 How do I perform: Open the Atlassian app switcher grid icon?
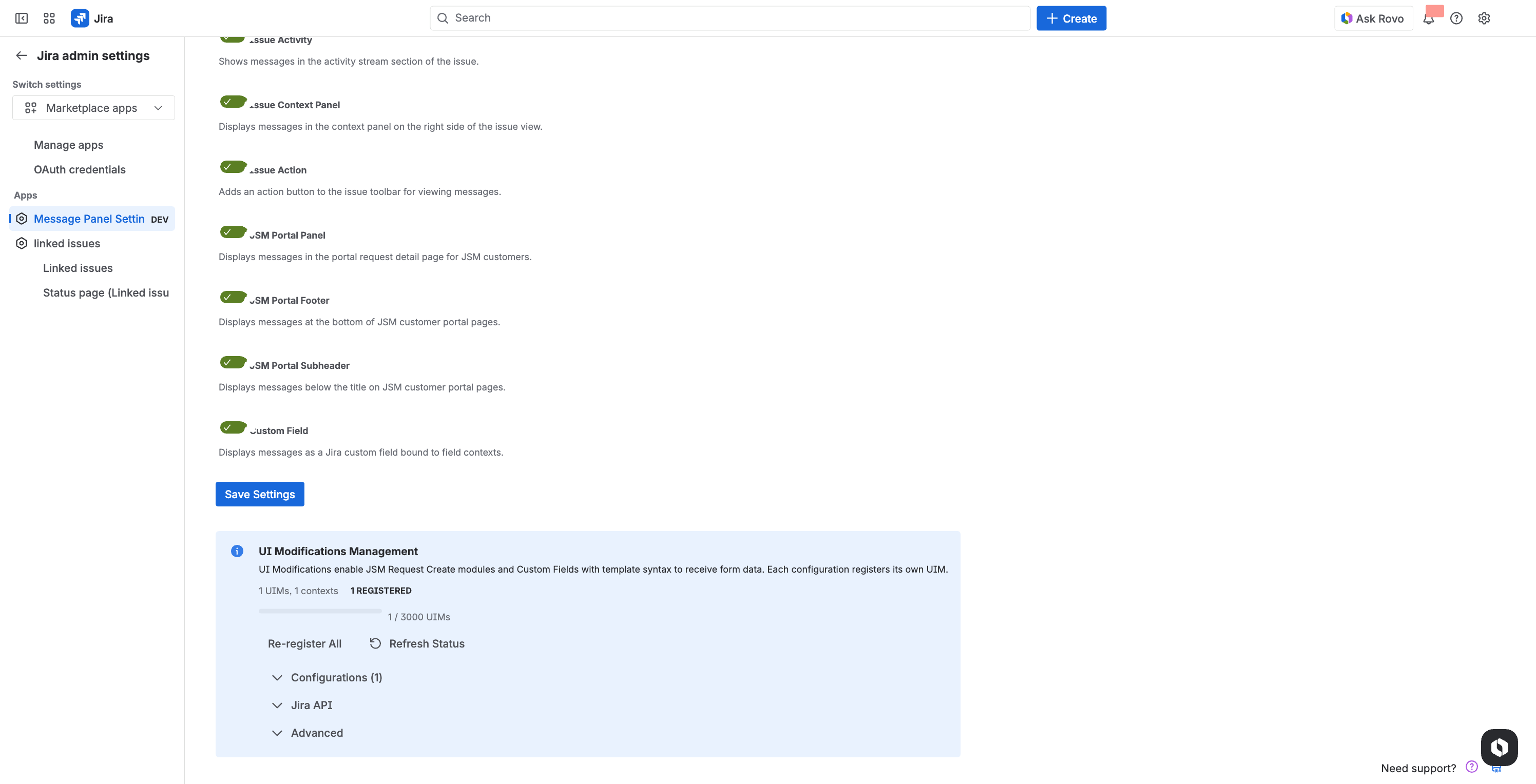tap(49, 18)
